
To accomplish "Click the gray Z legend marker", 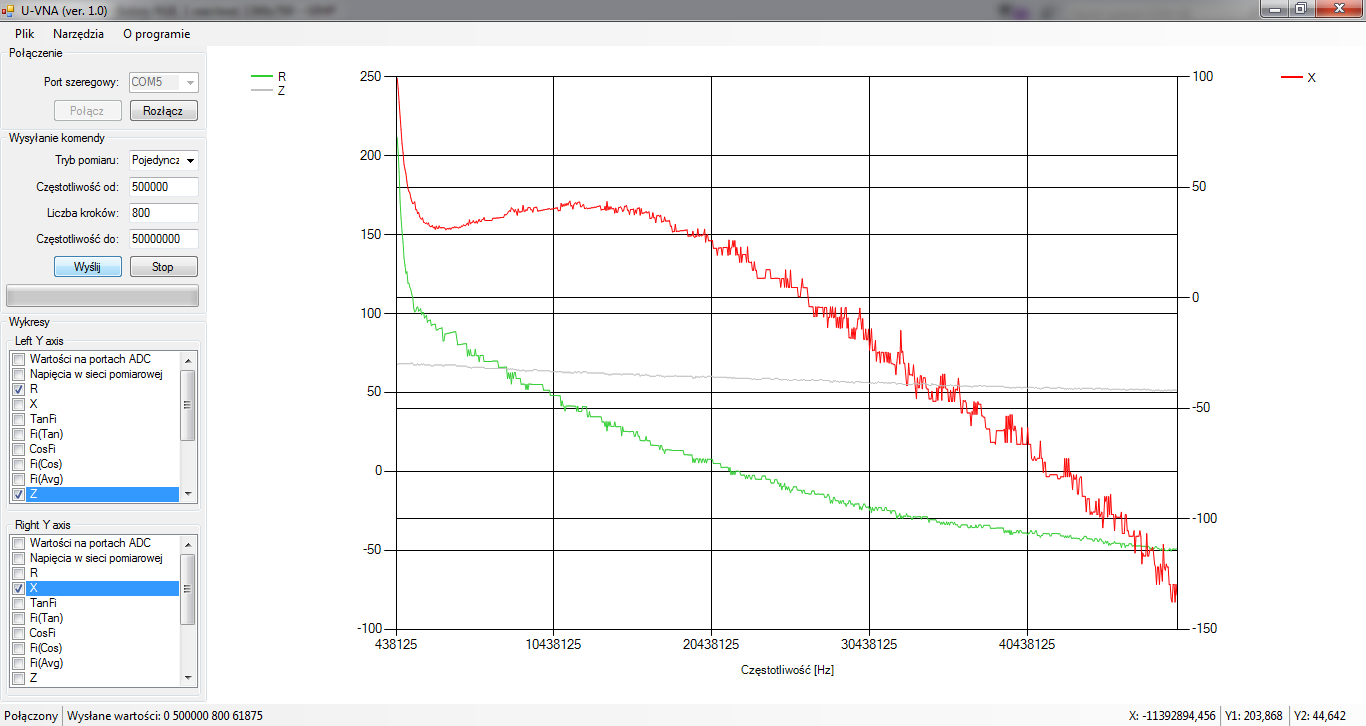I will click(261, 90).
